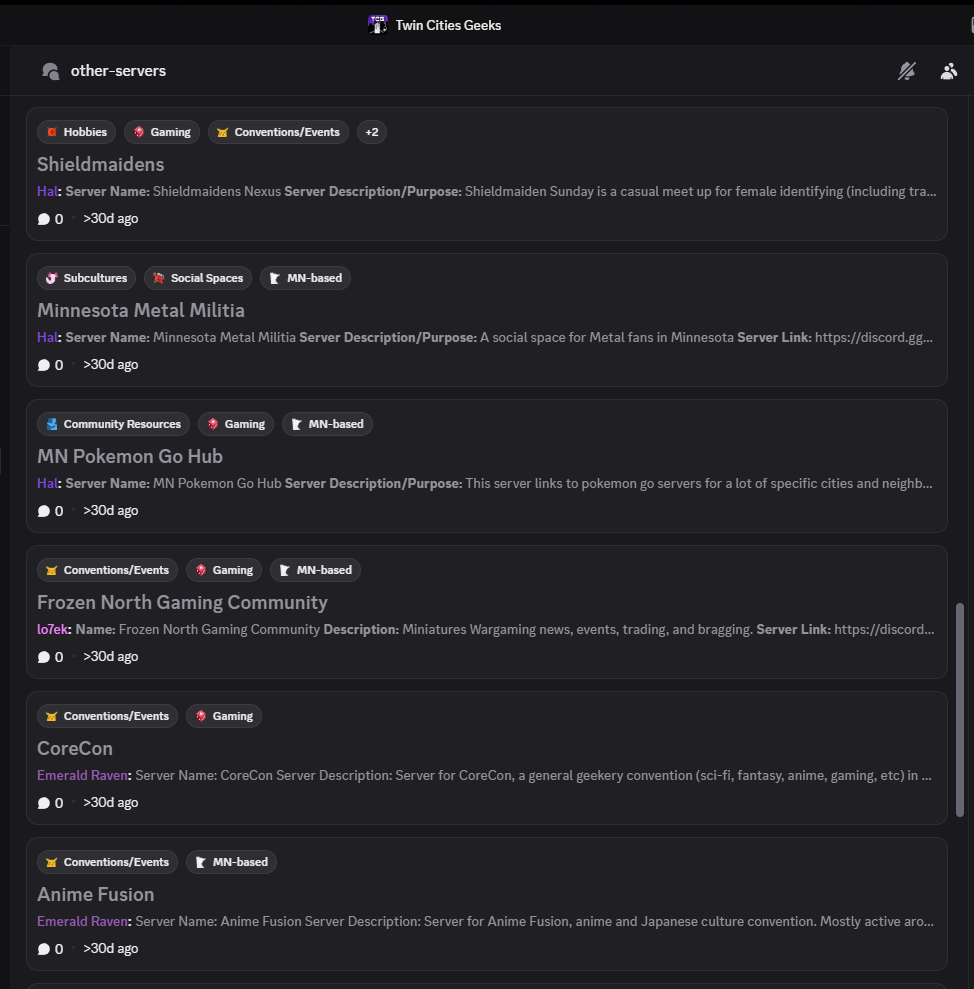Expand the +2 hidden tags on Shieldmaidens
The image size is (974, 989).
tap(371, 132)
